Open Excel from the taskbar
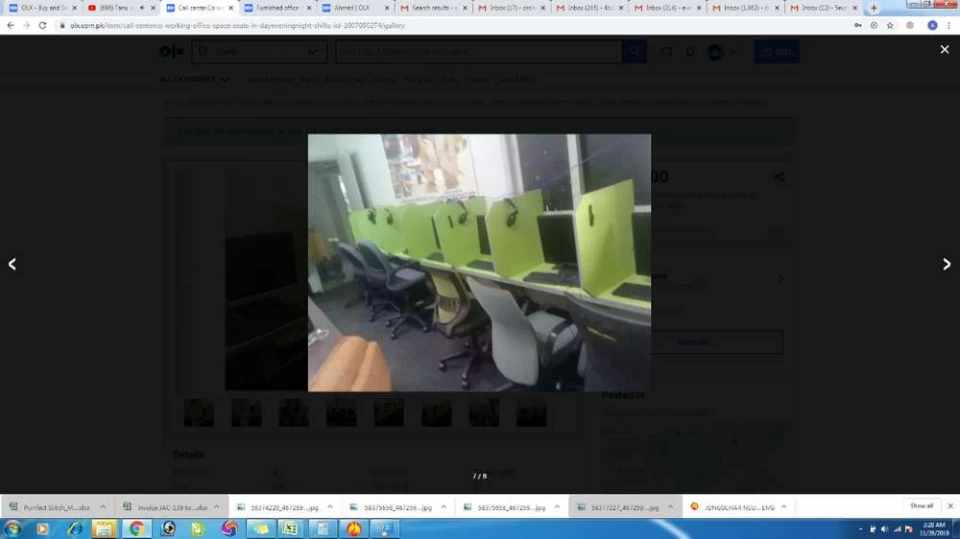Viewport: 960px width, 539px height. tap(290, 529)
